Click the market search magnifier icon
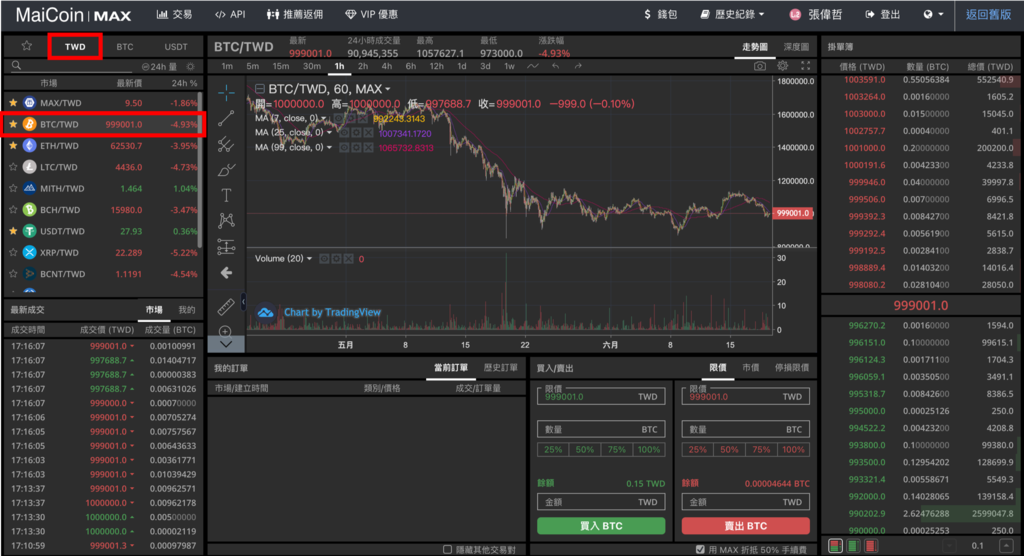1024x556 pixels. pos(16,65)
